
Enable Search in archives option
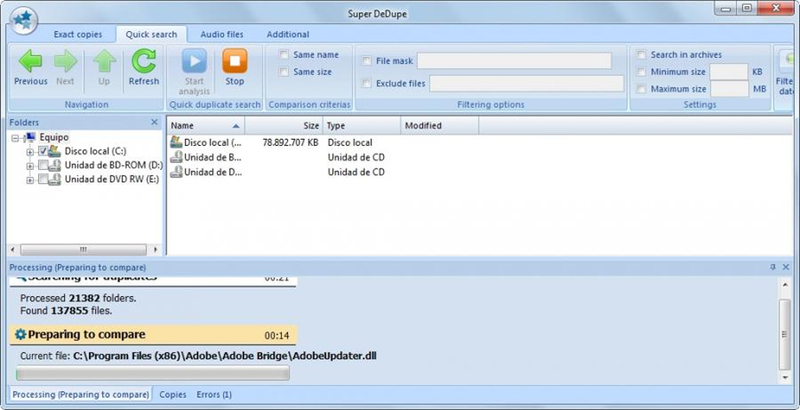pos(641,55)
